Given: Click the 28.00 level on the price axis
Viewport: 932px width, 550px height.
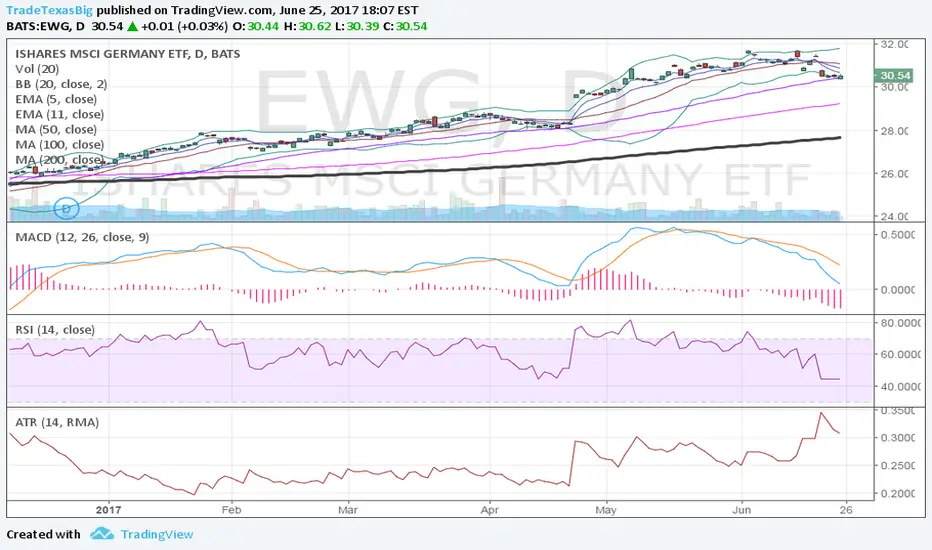Looking at the screenshot, I should 894,131.
